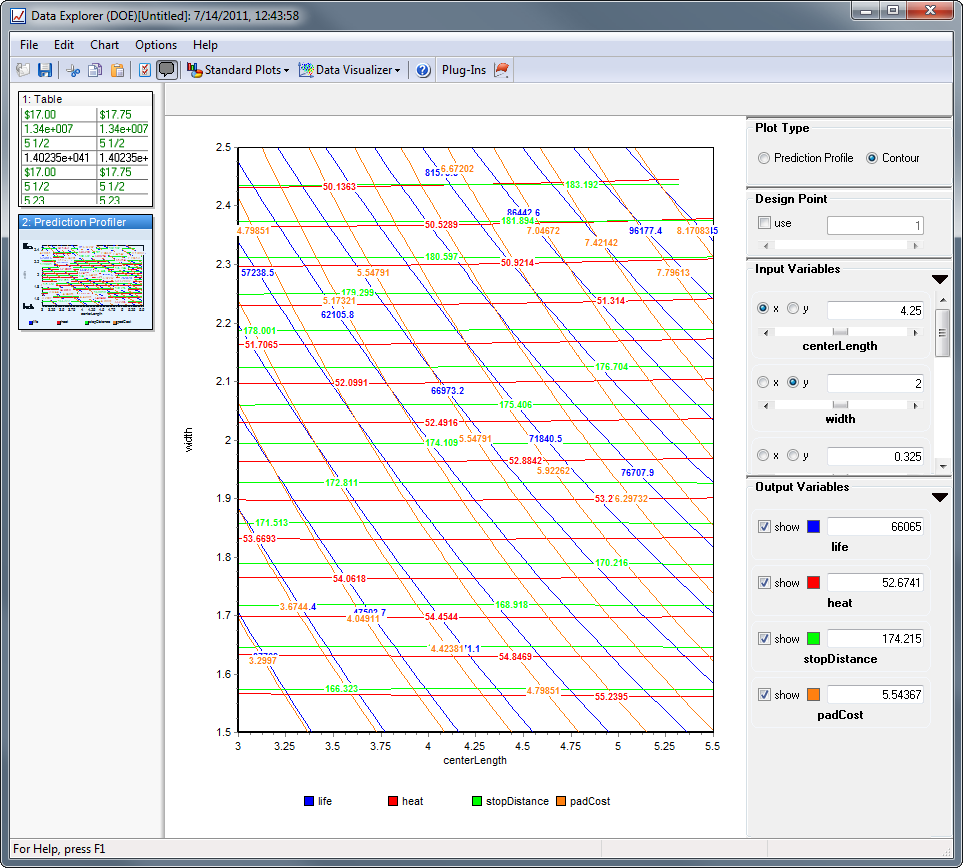963x868 pixels.
Task: Open the Chart menu
Action: [x=104, y=45]
